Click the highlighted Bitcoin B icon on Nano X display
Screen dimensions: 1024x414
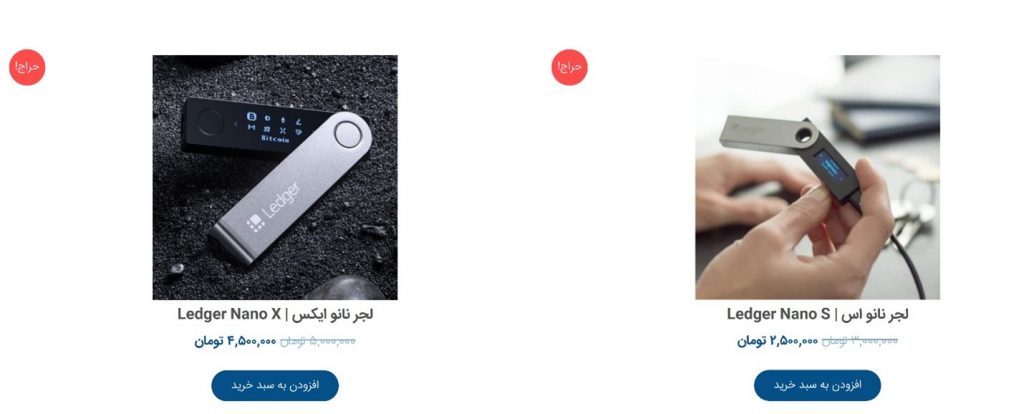251,117
